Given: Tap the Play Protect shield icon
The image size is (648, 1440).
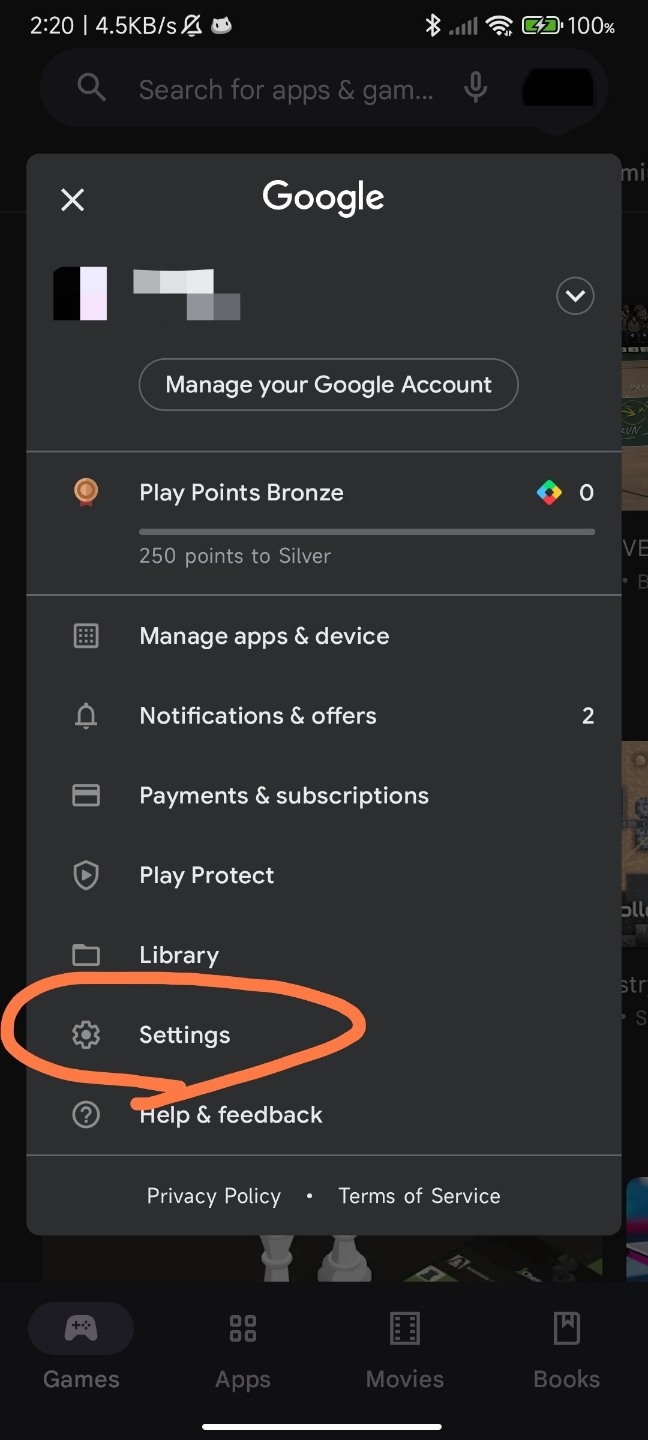Looking at the screenshot, I should [x=87, y=876].
